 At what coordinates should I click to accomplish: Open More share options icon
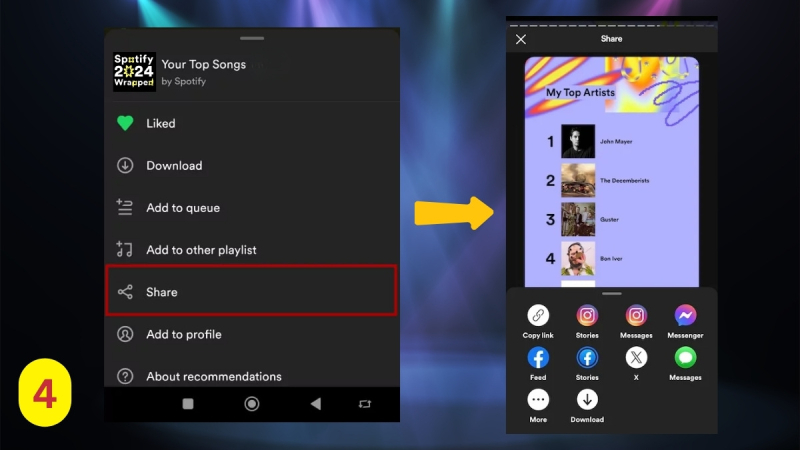(538, 399)
